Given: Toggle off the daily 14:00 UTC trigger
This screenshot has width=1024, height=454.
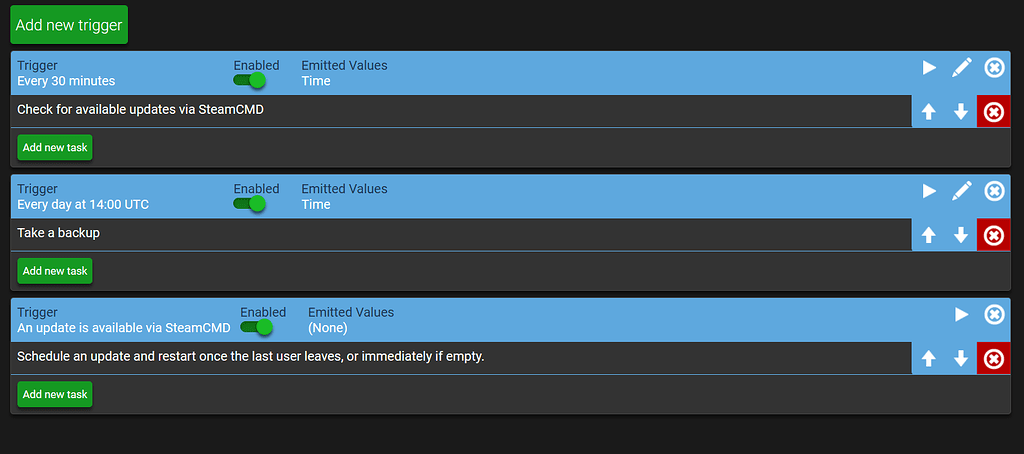Looking at the screenshot, I should (x=250, y=204).
